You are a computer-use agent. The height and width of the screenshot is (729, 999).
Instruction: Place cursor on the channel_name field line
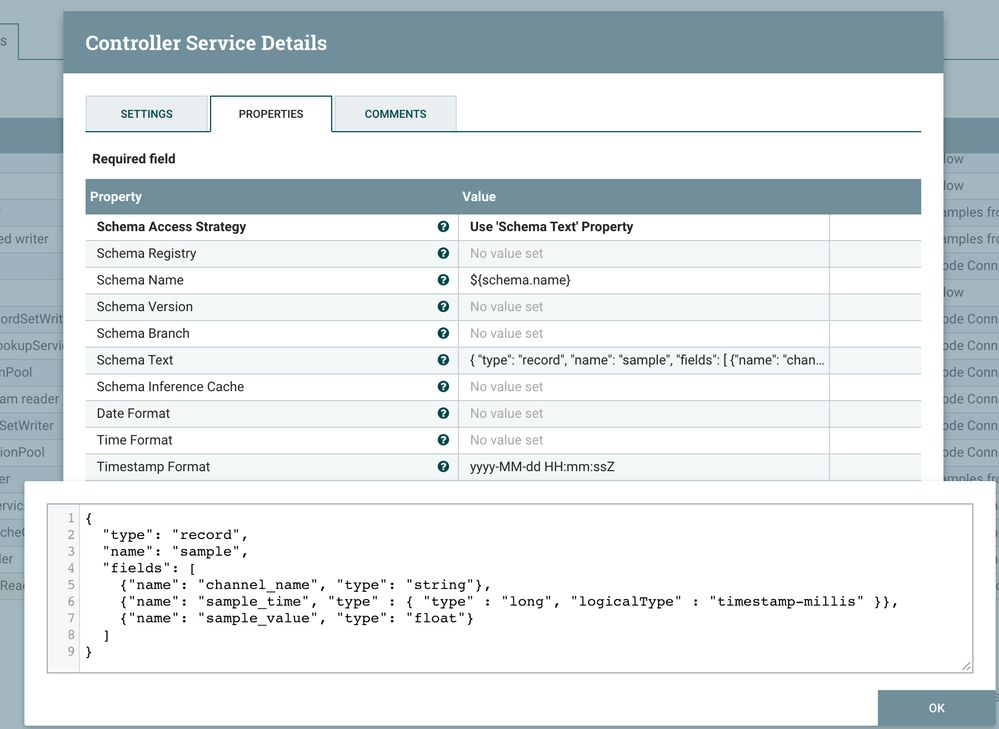coord(305,585)
